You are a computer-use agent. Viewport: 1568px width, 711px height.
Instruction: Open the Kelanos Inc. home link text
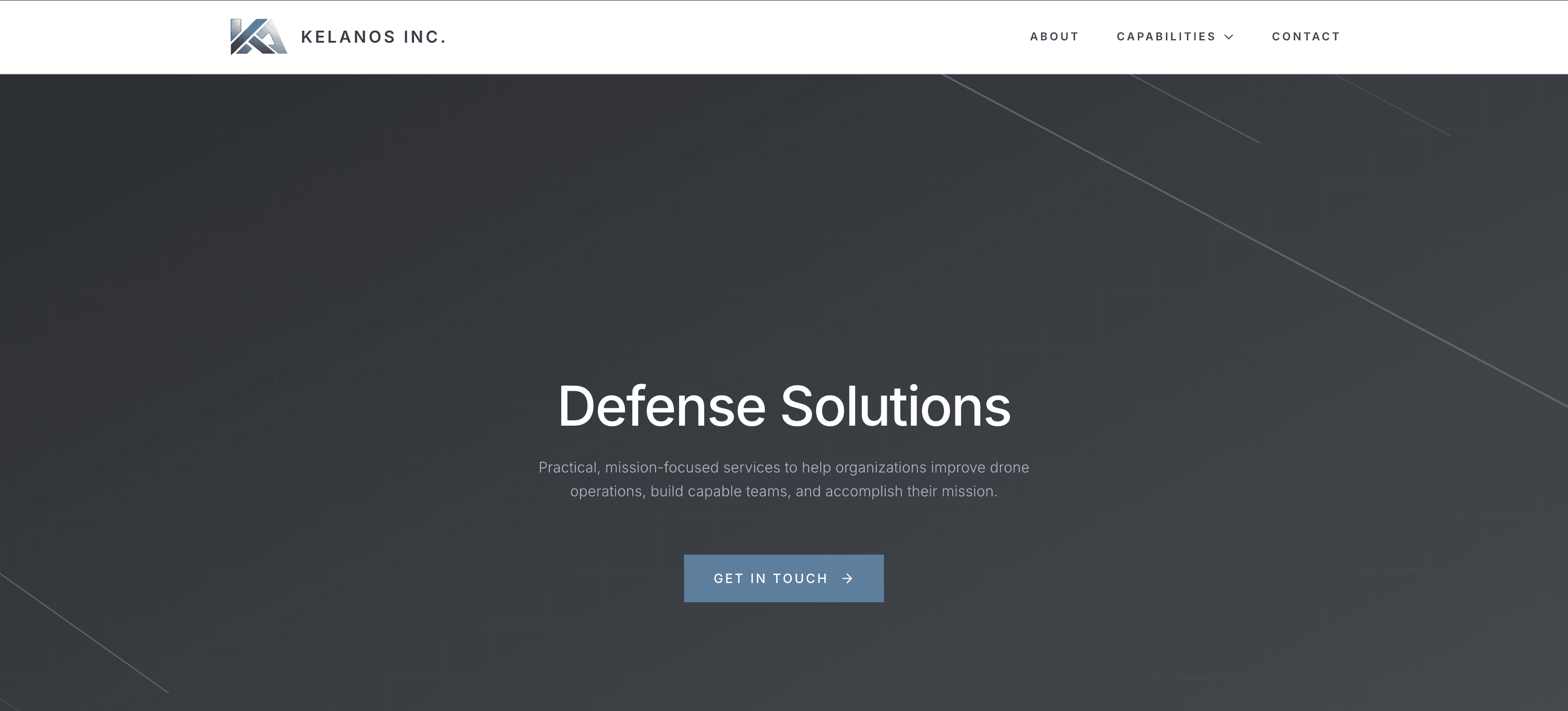(x=374, y=37)
